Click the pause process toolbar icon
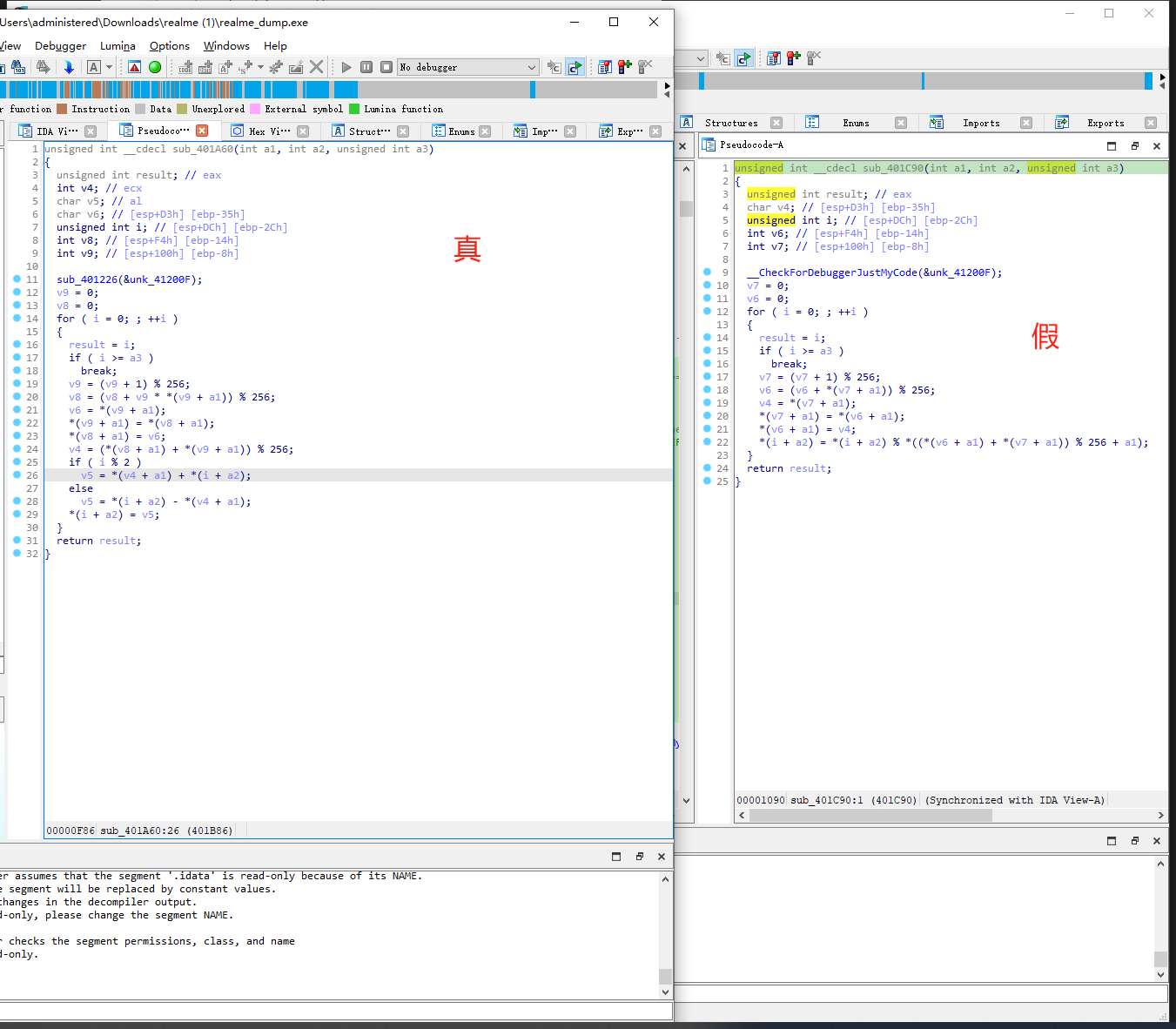The width and height of the screenshot is (1176, 1029). (x=366, y=67)
